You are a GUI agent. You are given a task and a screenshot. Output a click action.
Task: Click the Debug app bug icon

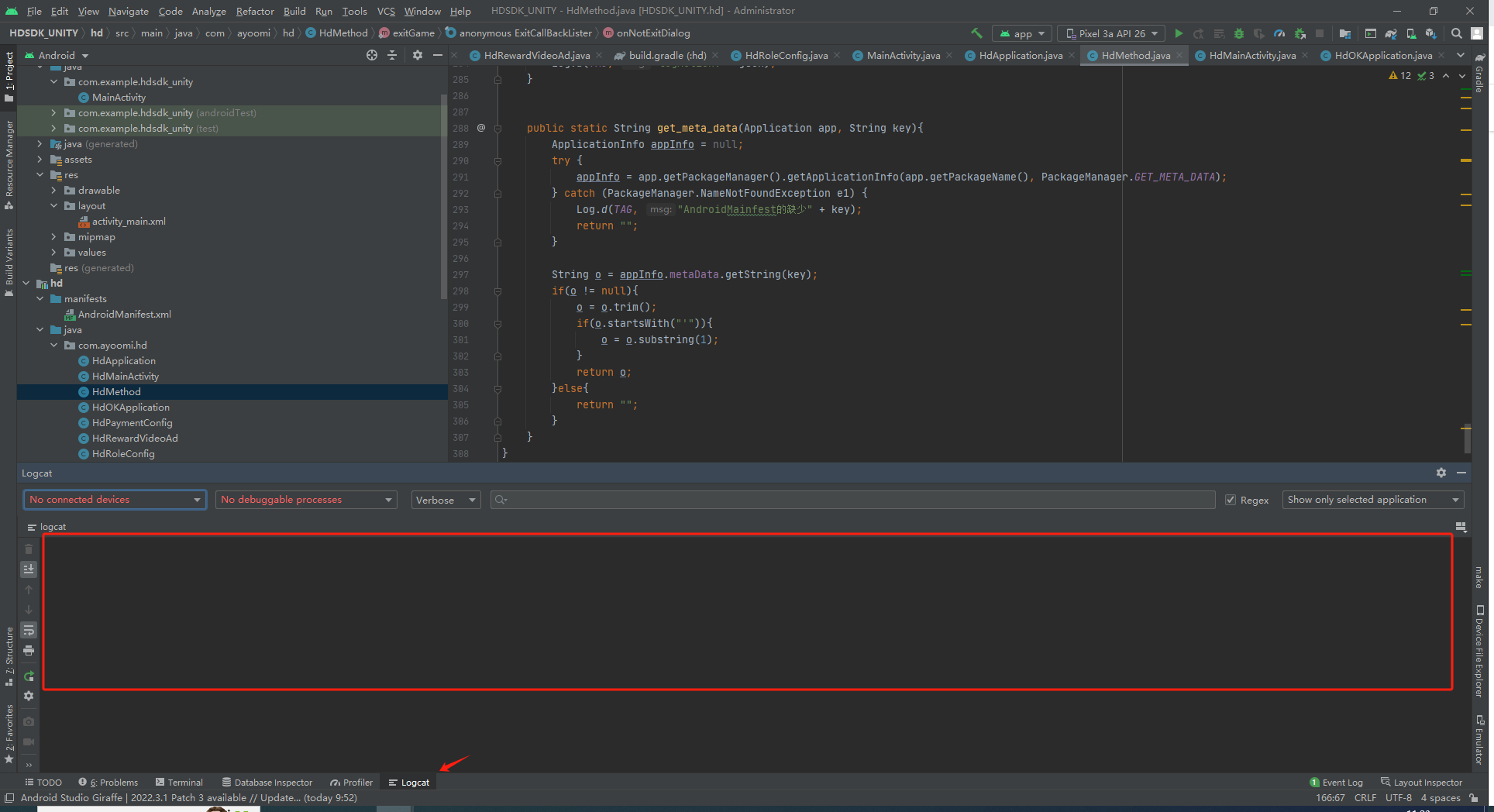1239,33
